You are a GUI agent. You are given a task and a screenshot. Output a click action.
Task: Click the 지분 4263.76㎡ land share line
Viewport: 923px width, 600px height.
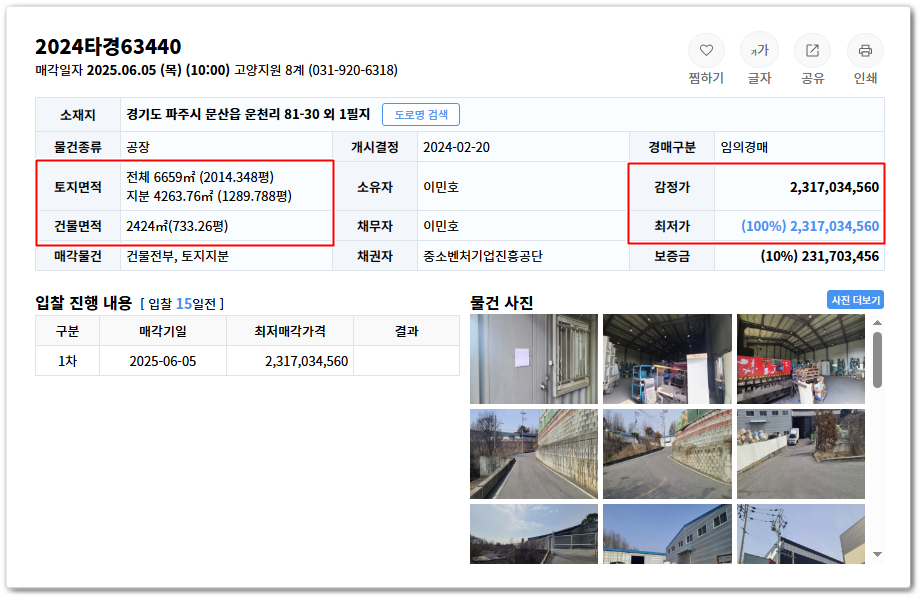click(x=209, y=196)
